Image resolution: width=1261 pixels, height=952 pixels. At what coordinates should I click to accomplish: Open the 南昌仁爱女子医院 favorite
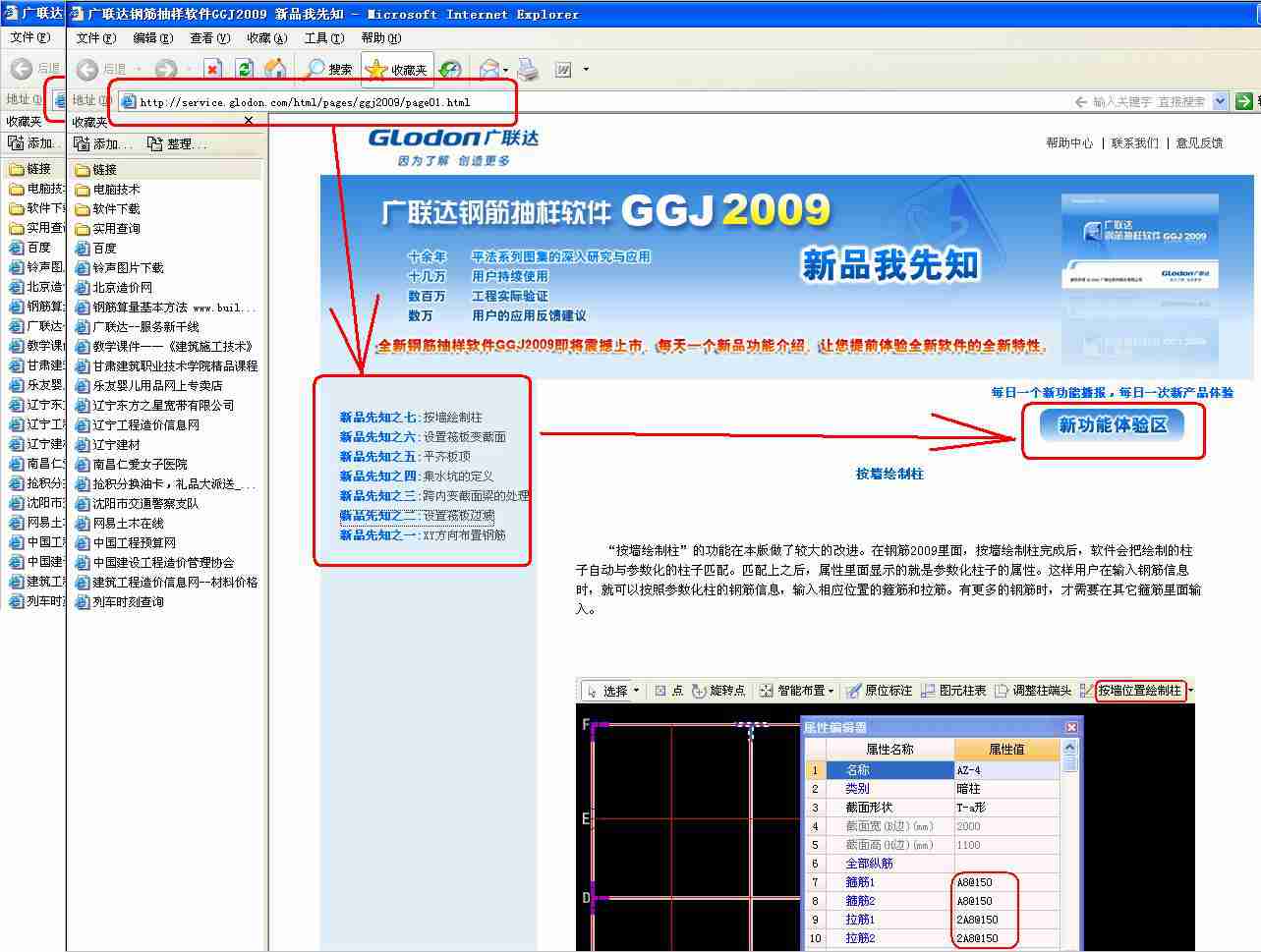131,464
